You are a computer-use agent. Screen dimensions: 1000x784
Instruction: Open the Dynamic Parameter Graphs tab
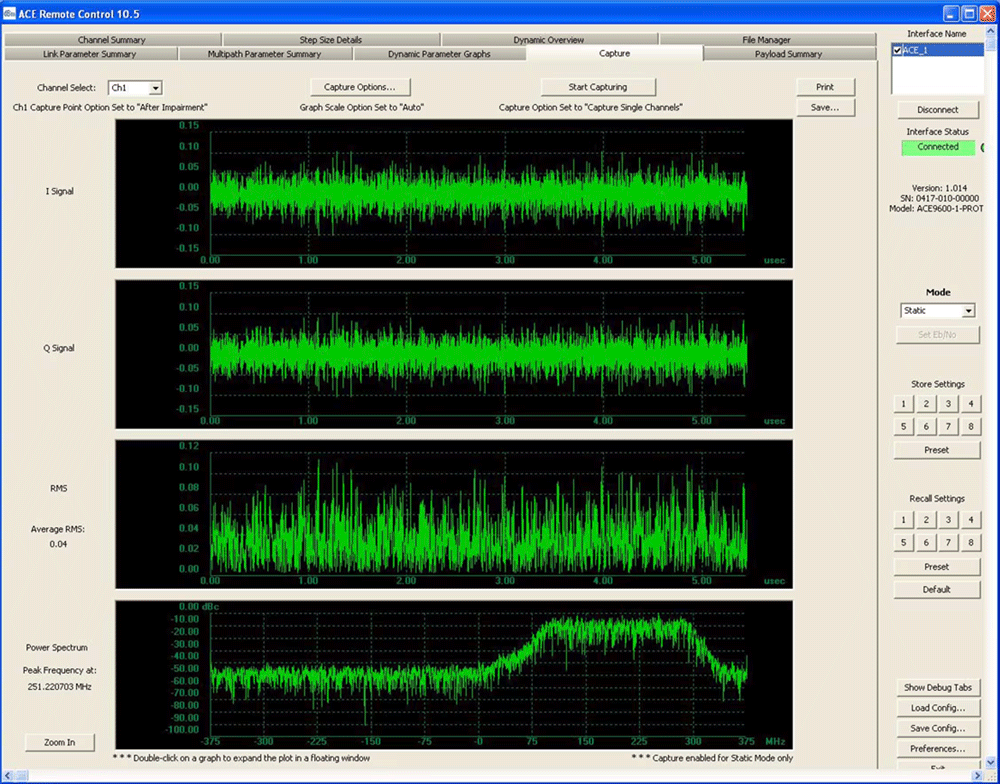pyautogui.click(x=439, y=54)
